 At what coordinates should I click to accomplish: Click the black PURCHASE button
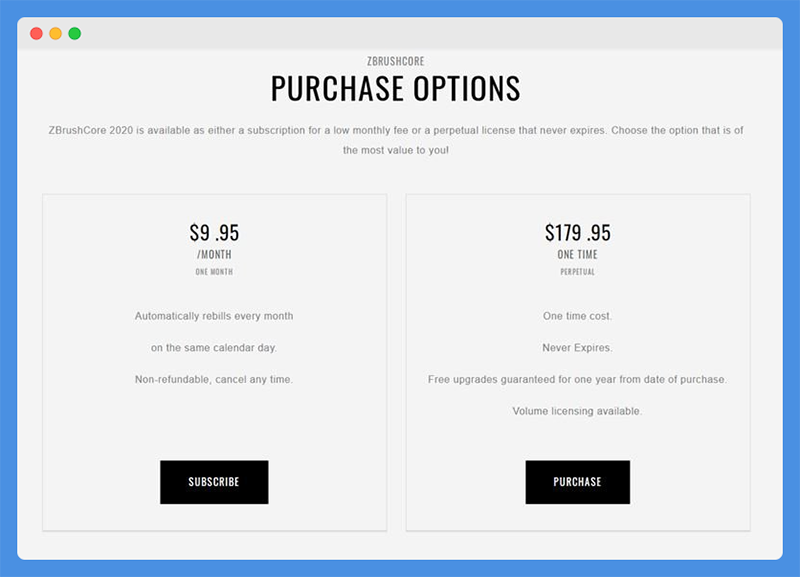tap(578, 482)
